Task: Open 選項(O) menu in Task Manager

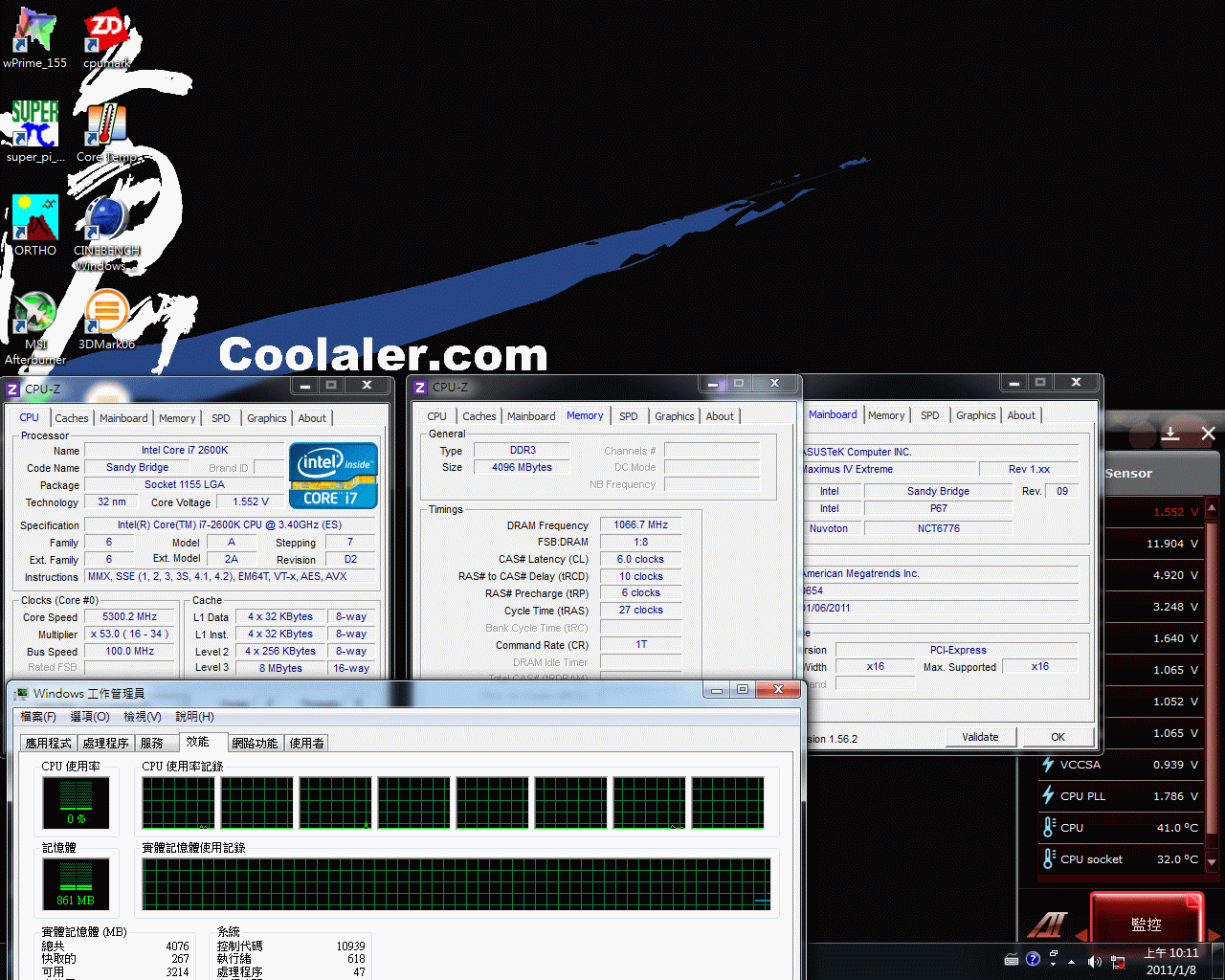Action: [90, 717]
